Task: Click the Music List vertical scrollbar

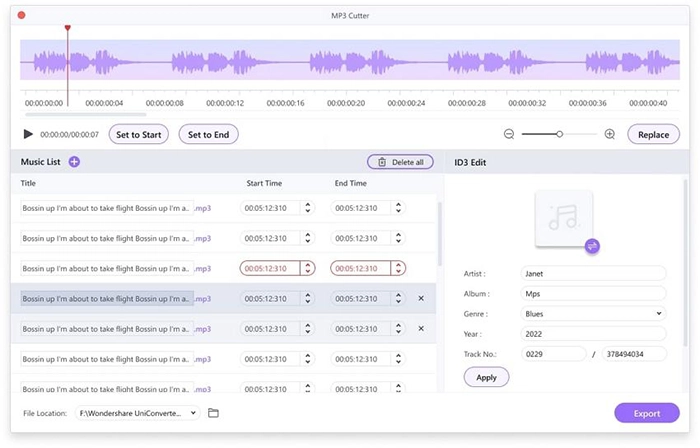Action: coord(439,234)
